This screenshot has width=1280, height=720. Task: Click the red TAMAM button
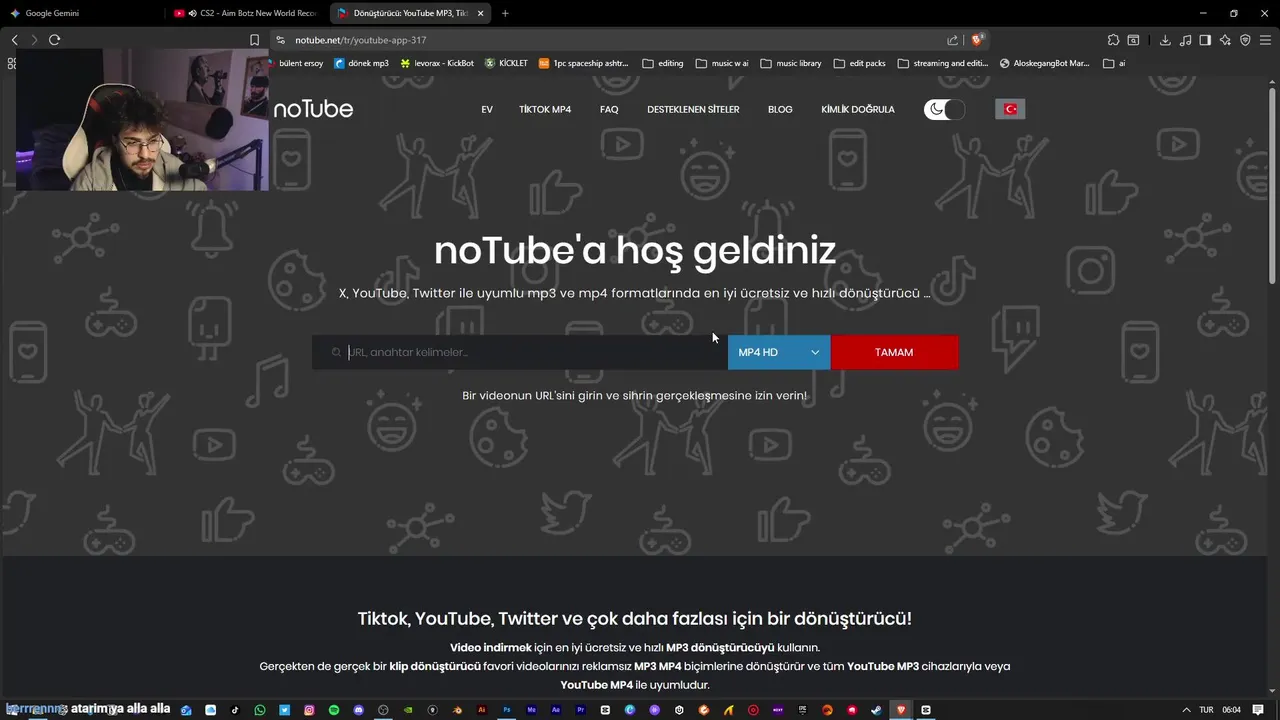894,352
